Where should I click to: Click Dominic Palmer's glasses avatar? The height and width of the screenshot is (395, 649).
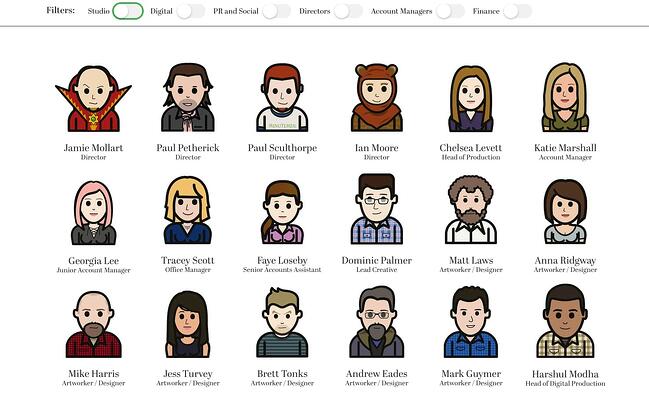pos(377,209)
